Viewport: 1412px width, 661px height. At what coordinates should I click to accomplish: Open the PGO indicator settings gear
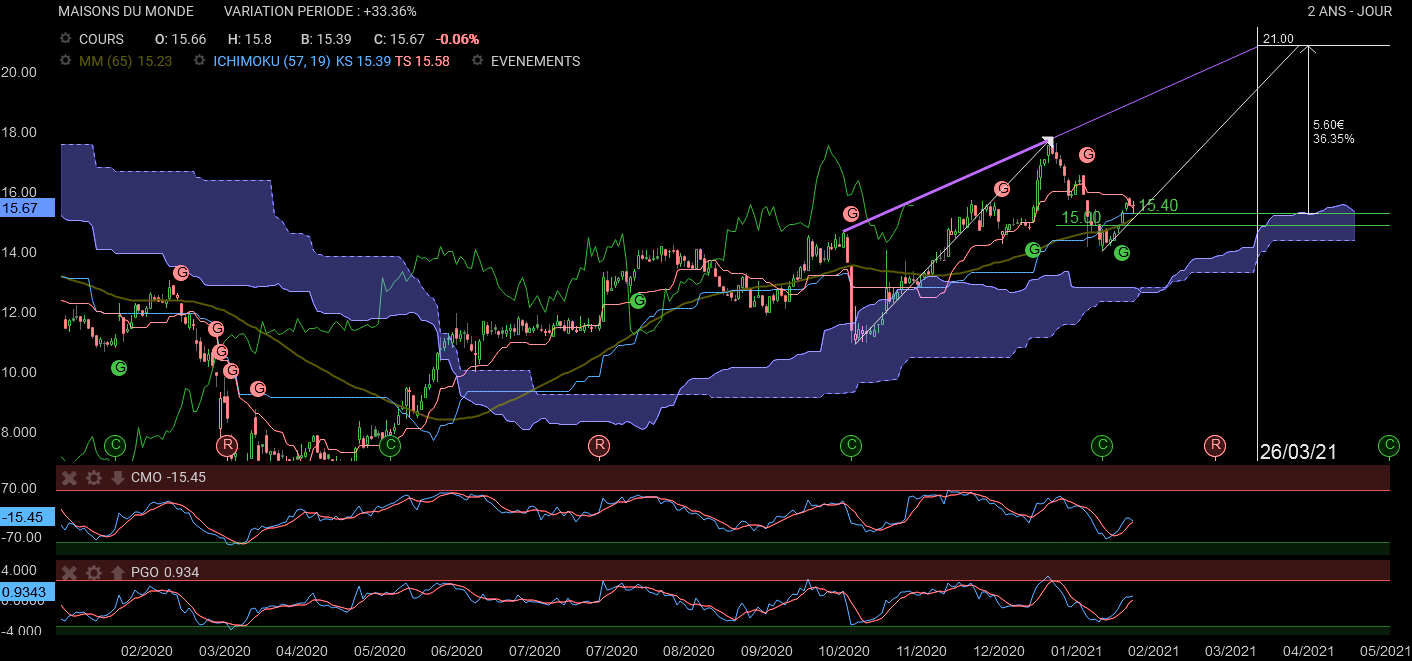tap(93, 571)
